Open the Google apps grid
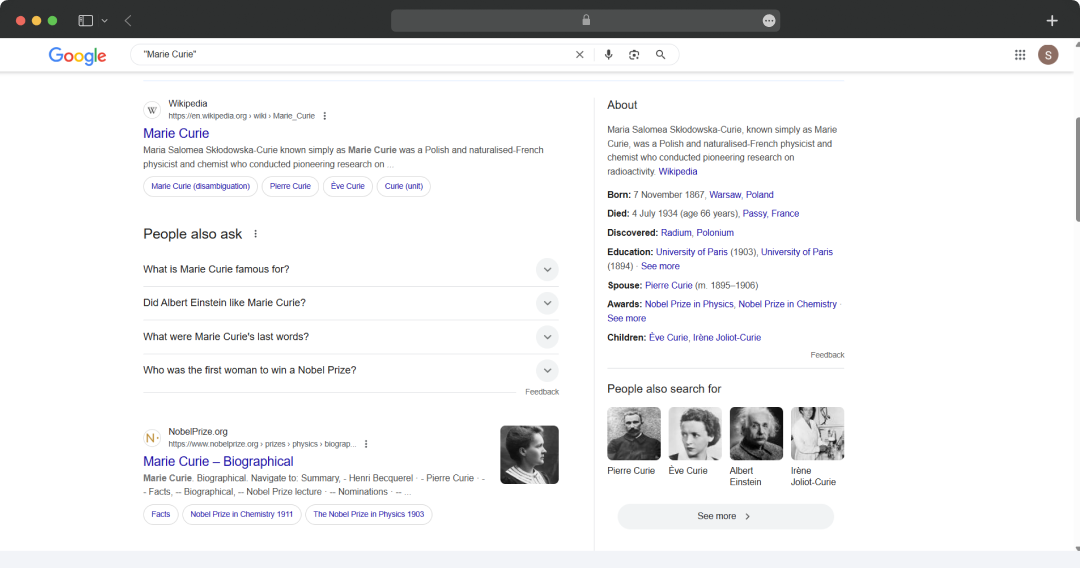This screenshot has height=568, width=1080. [1020, 54]
